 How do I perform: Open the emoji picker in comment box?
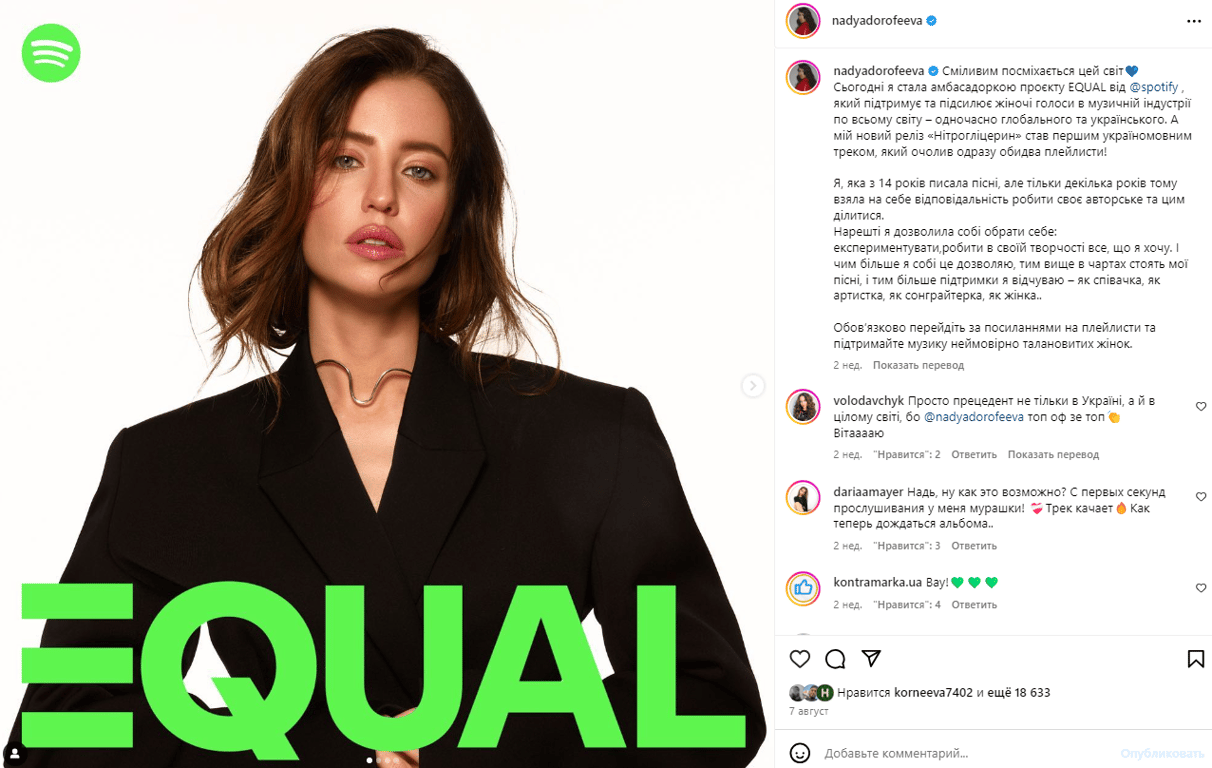coord(800,753)
